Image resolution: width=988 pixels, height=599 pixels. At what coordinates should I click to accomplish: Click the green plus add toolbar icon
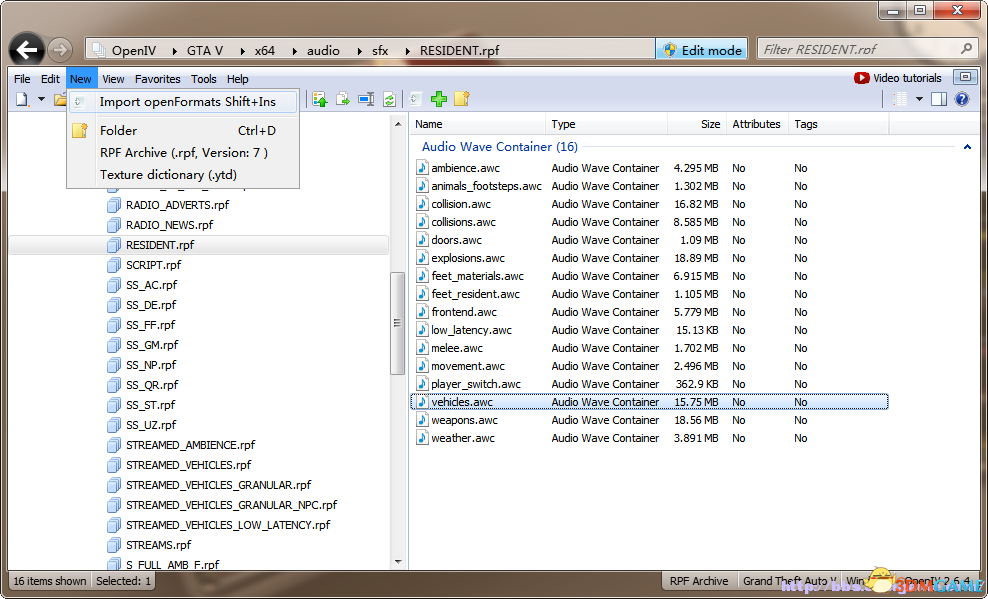pos(439,99)
